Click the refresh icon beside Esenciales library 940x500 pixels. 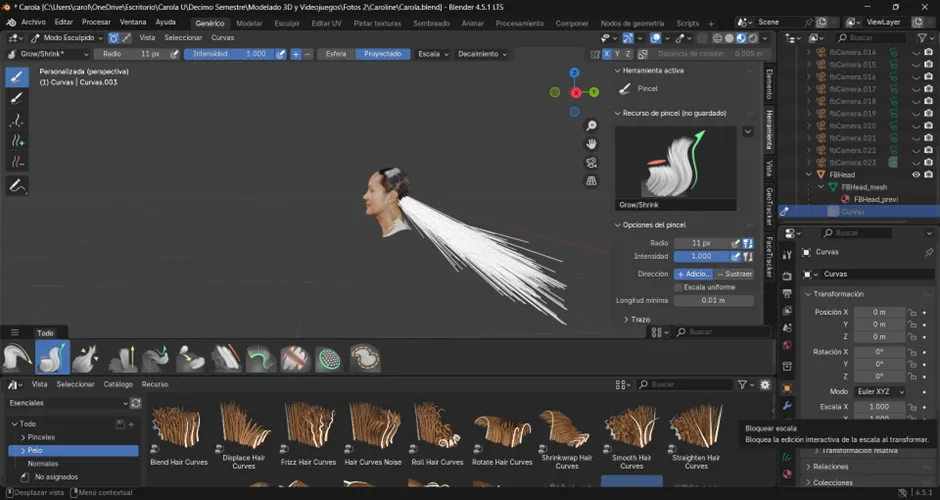pyautogui.click(x=136, y=403)
